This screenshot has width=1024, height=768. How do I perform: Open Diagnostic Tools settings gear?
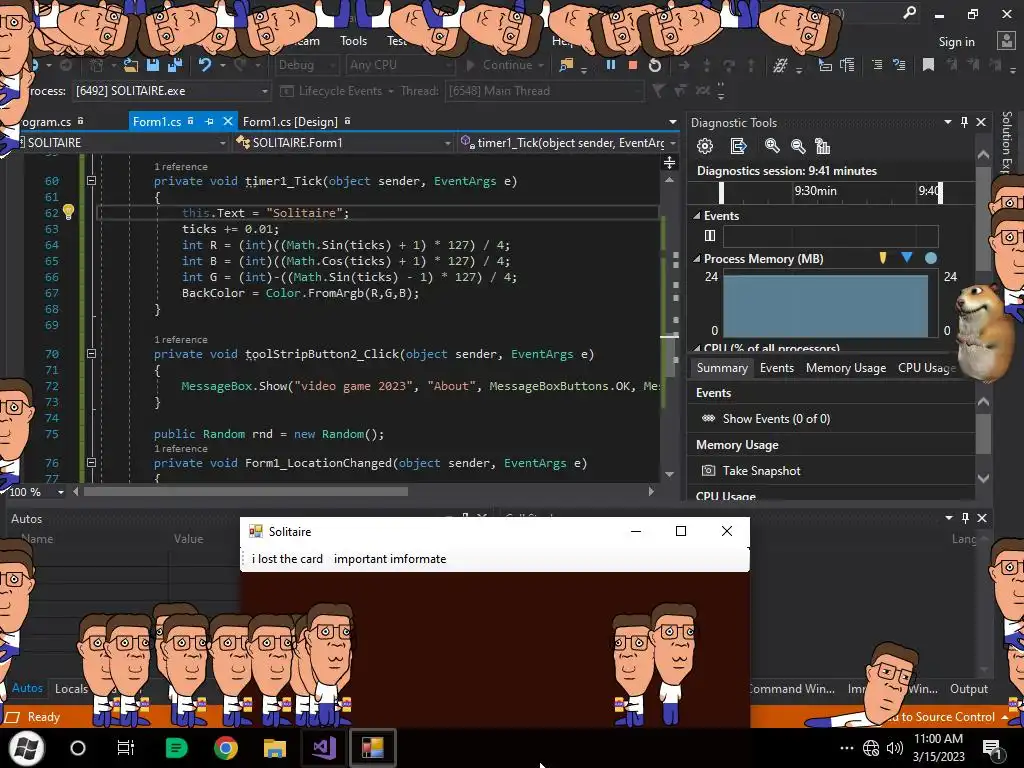[705, 146]
